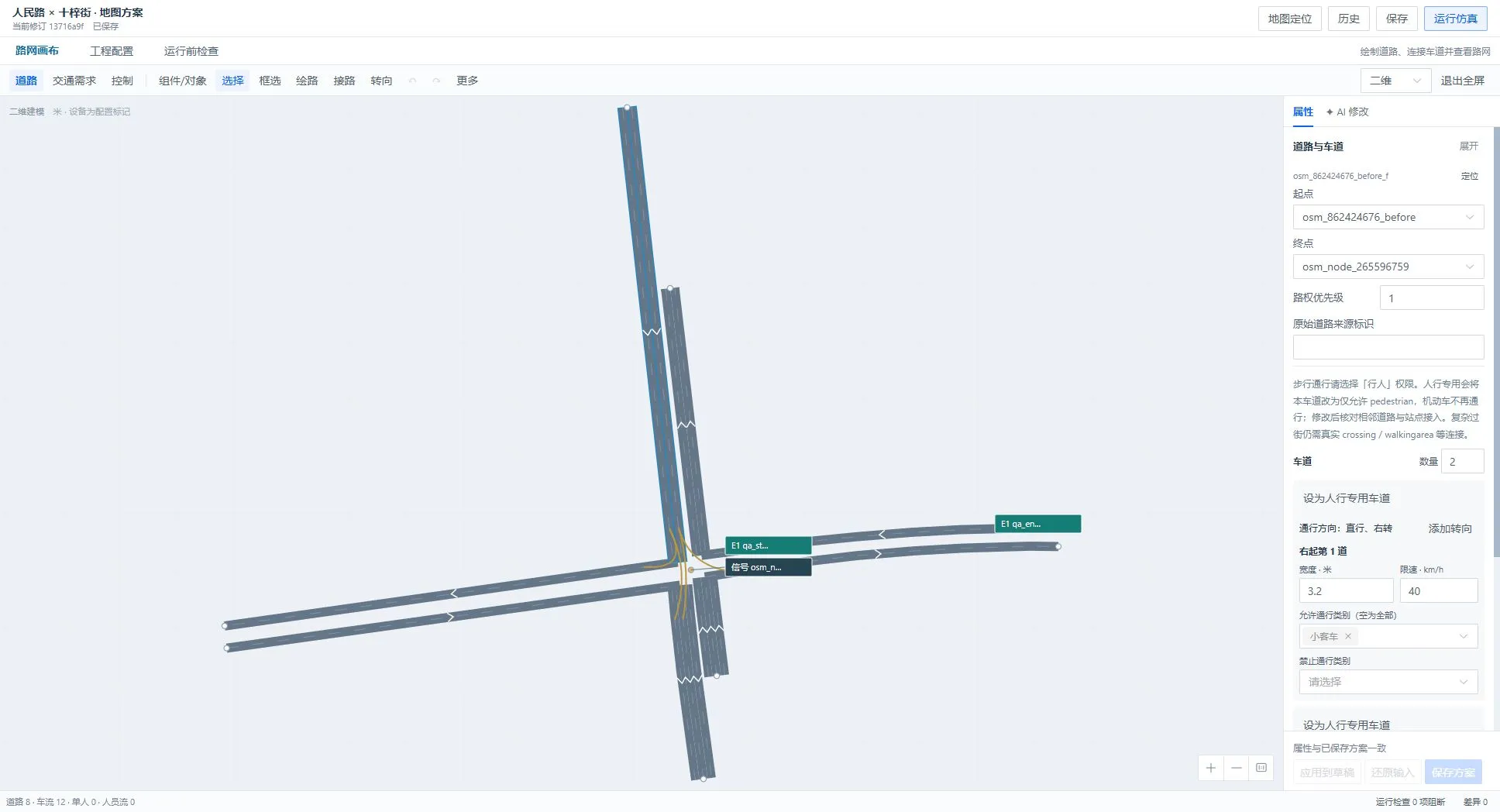This screenshot has height=812, width=1500.
Task: Click the 添加转向 link
Action: 1450,528
